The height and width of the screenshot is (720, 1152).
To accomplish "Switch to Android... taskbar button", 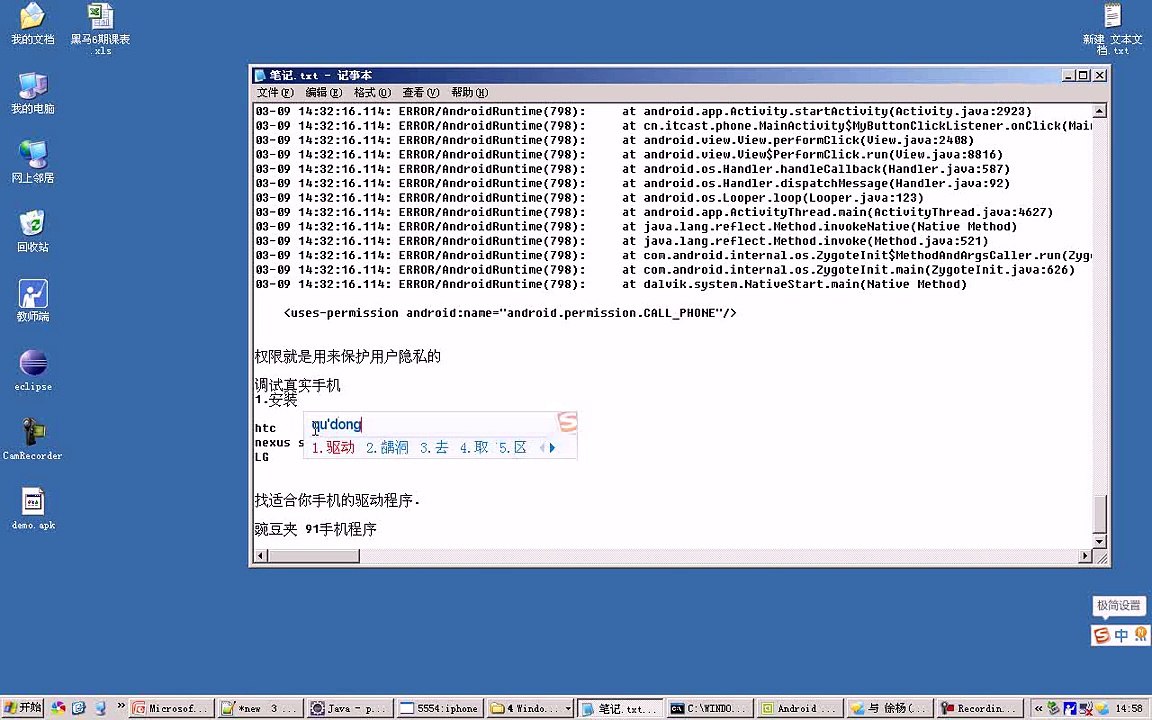I will pyautogui.click(x=799, y=708).
